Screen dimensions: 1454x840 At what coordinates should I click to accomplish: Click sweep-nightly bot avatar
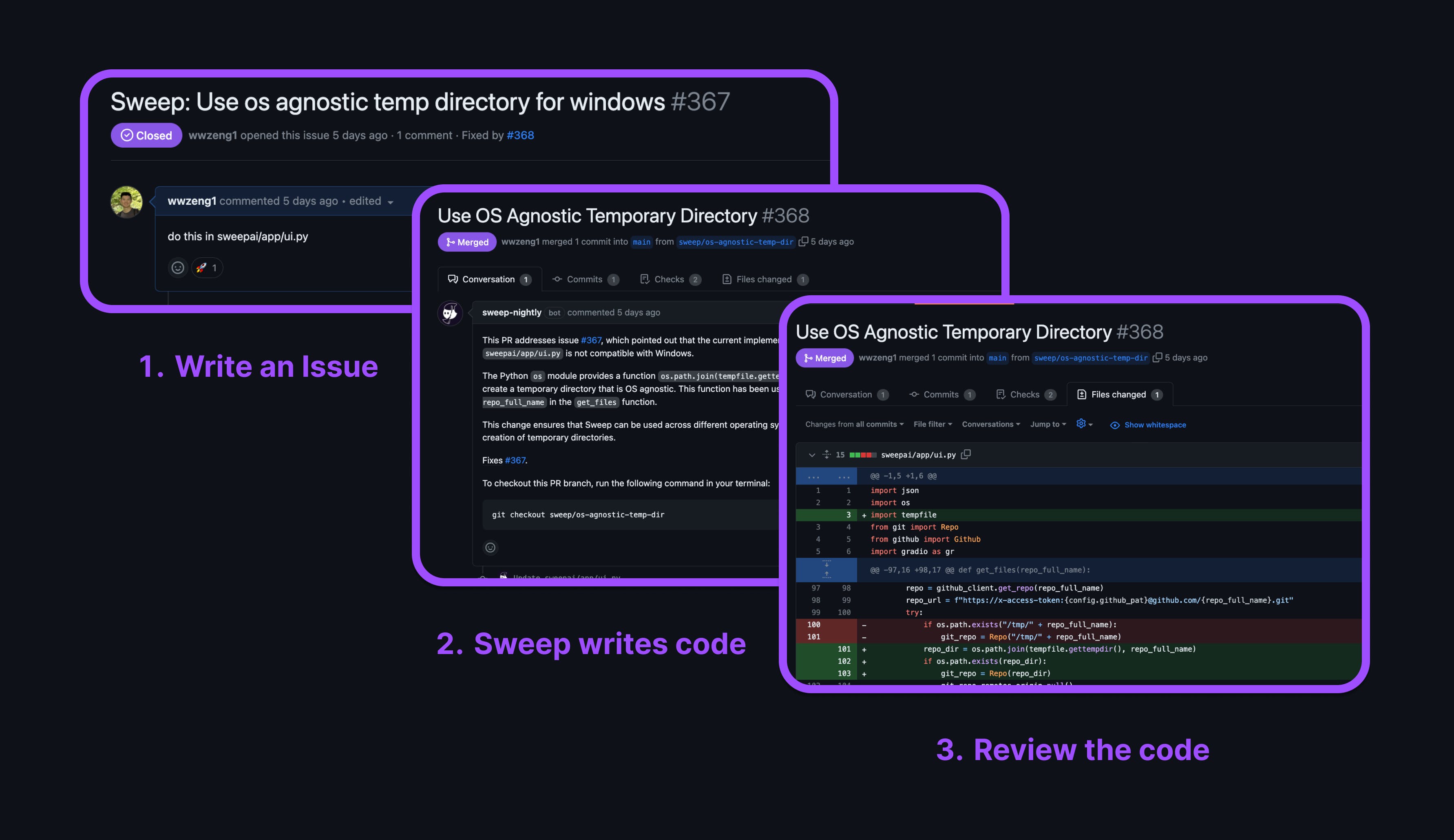coord(450,313)
